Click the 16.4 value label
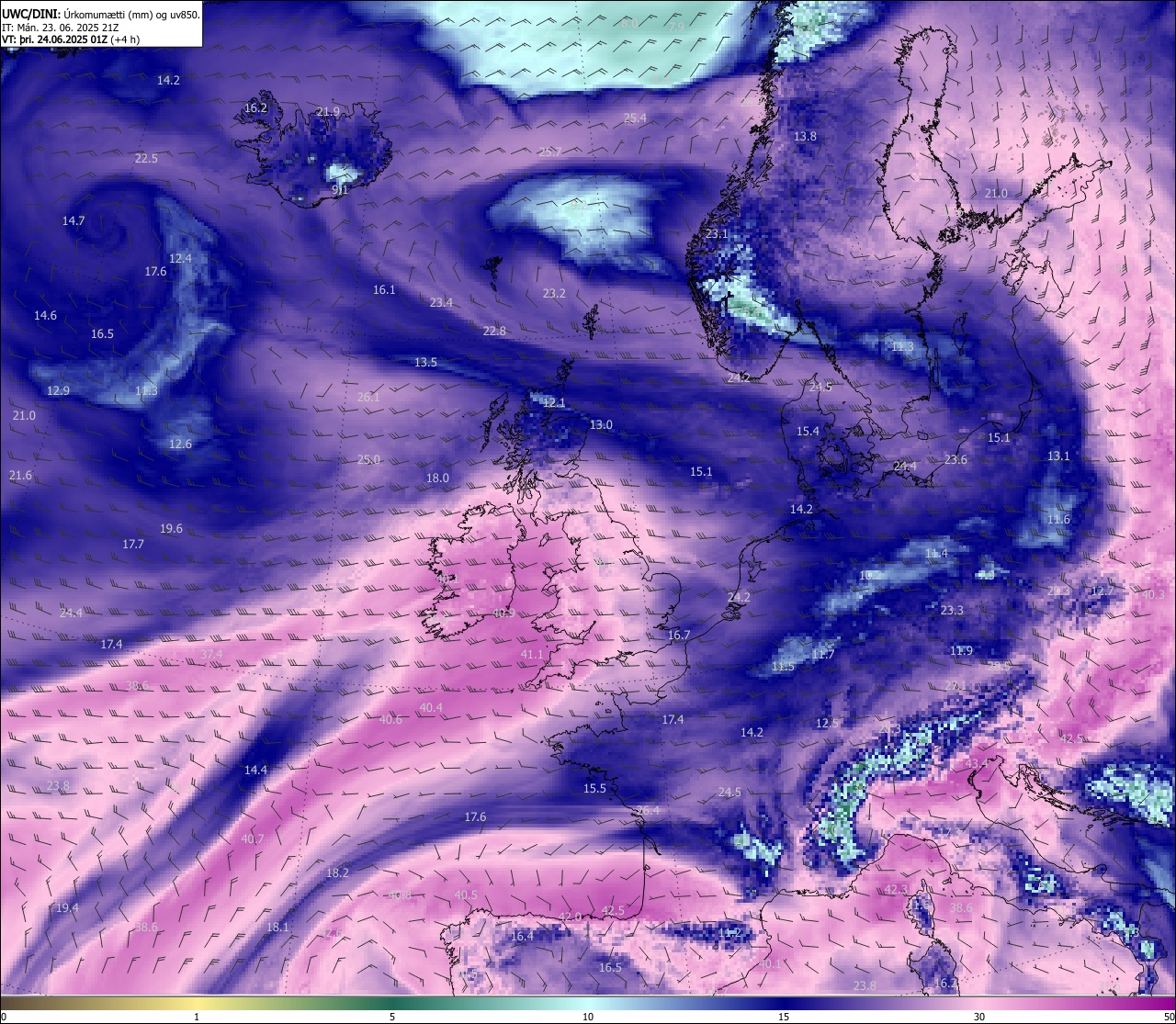 [522, 937]
